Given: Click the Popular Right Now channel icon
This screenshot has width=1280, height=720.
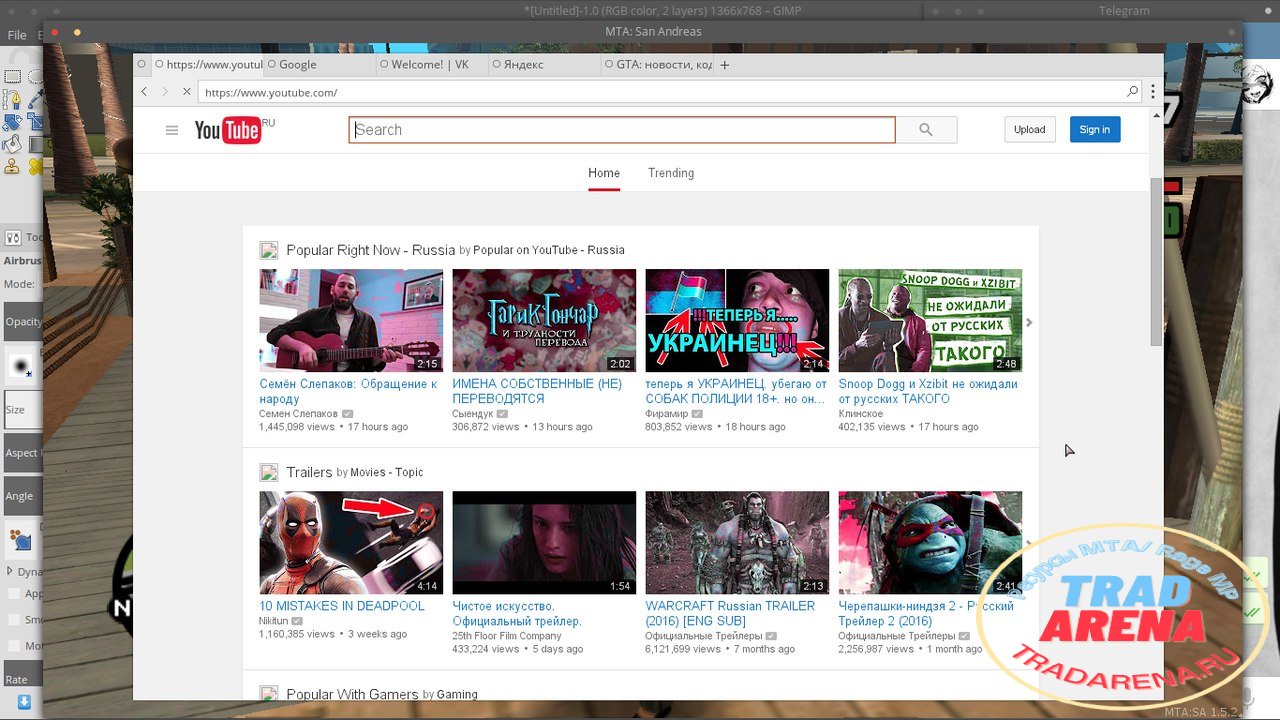Looking at the screenshot, I should [x=268, y=250].
